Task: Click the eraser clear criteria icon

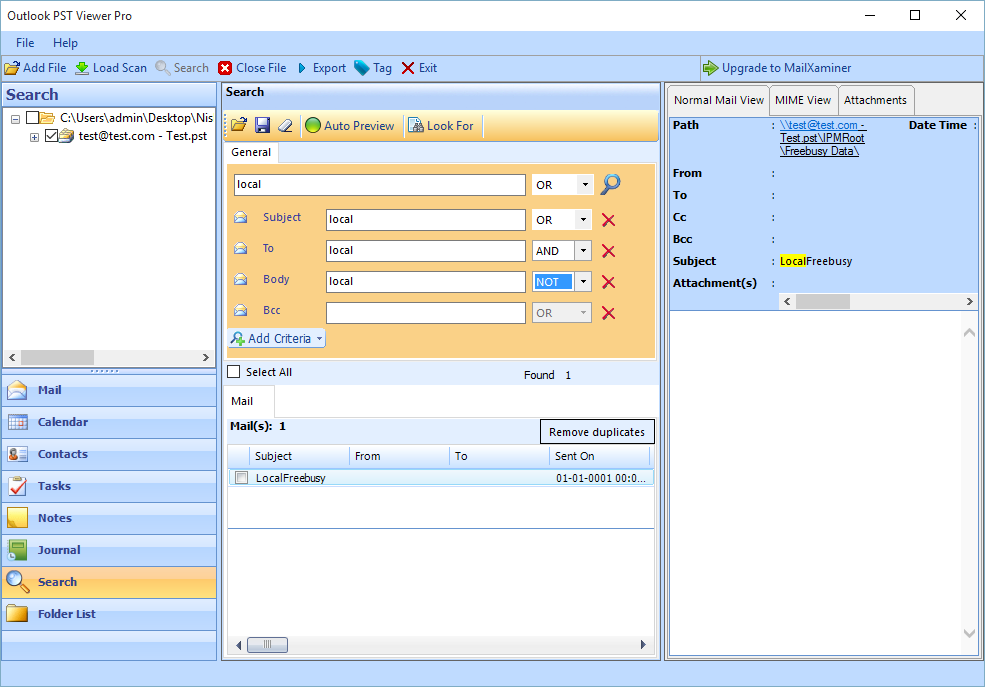Action: [285, 125]
